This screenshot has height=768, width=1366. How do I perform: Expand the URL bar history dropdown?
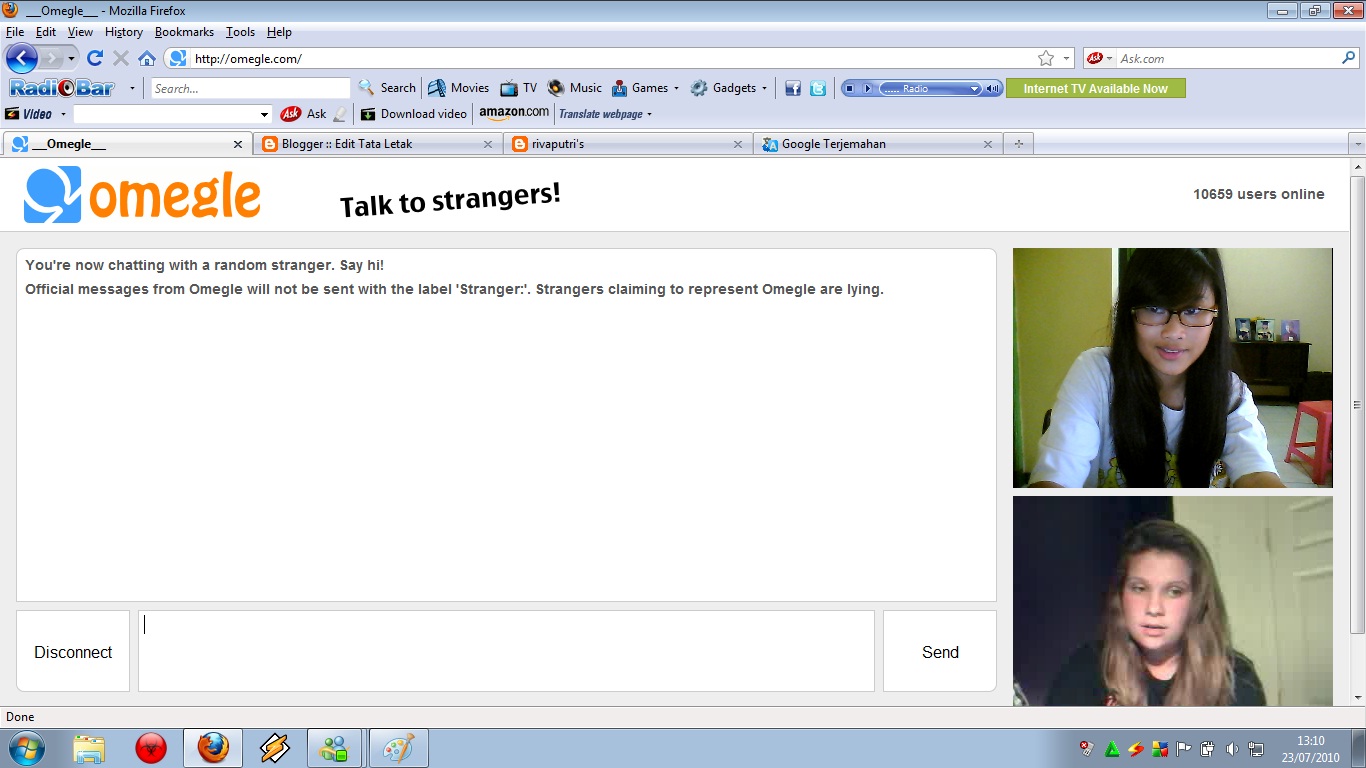pos(1066,58)
